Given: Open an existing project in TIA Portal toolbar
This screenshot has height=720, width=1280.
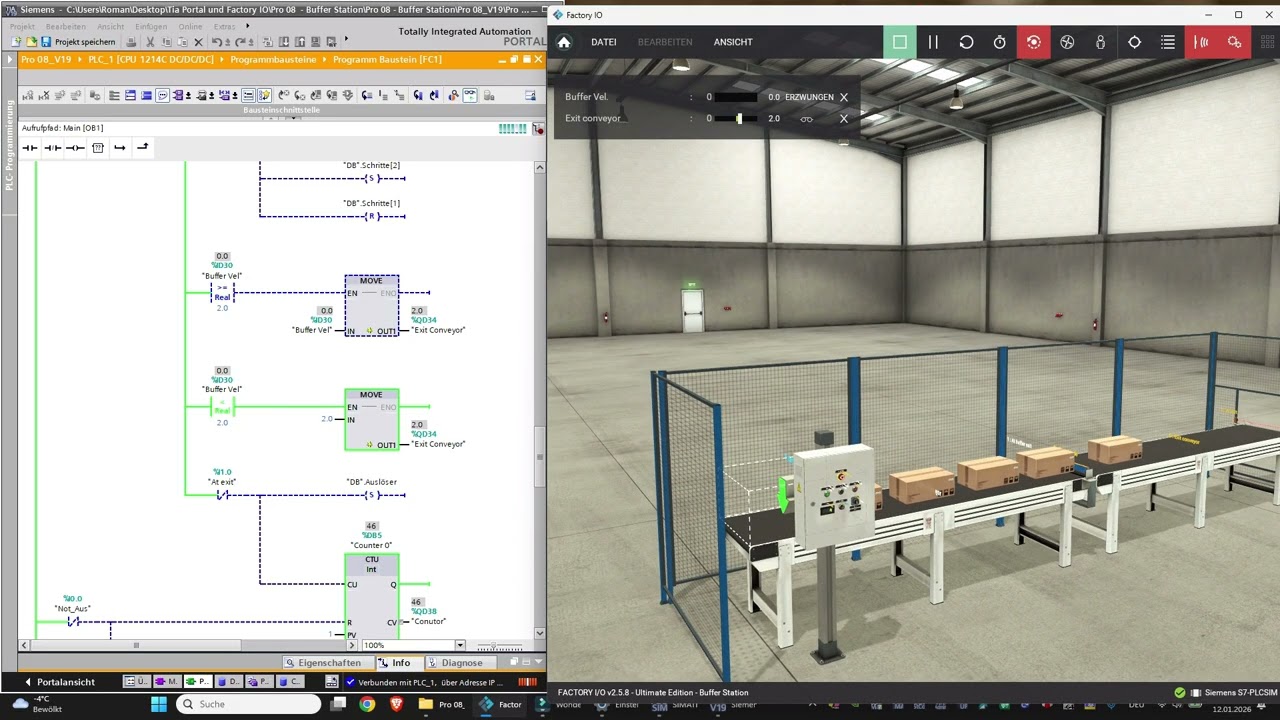Looking at the screenshot, I should point(31,42).
